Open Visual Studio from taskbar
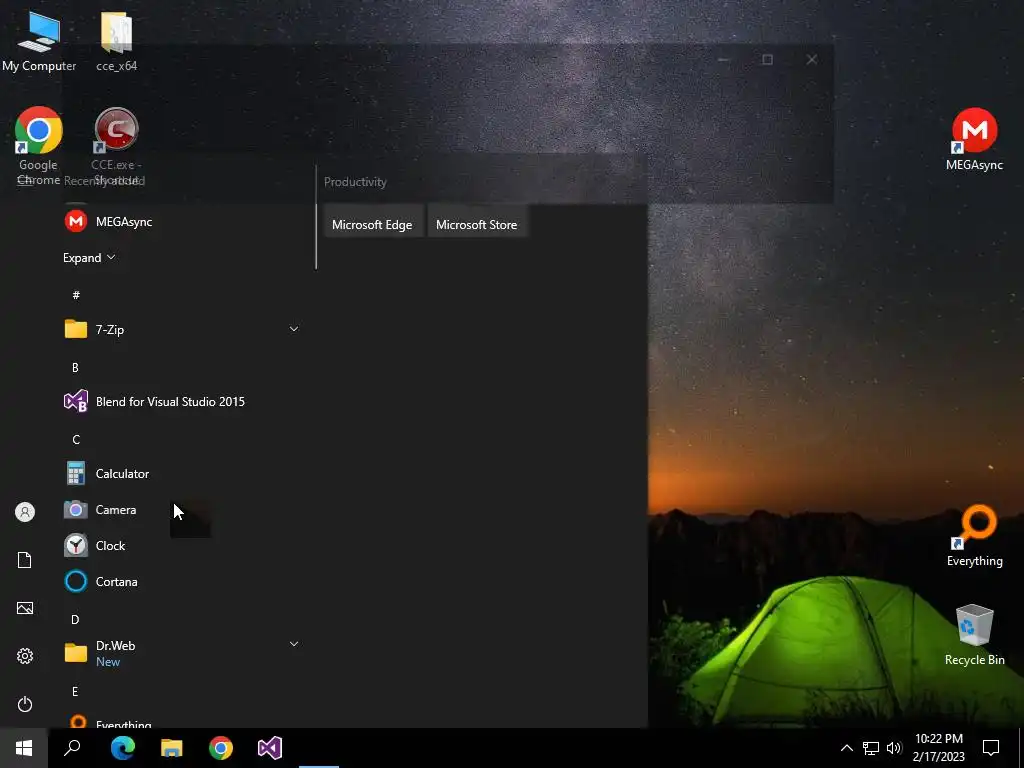This screenshot has width=1024, height=768. tap(270, 748)
